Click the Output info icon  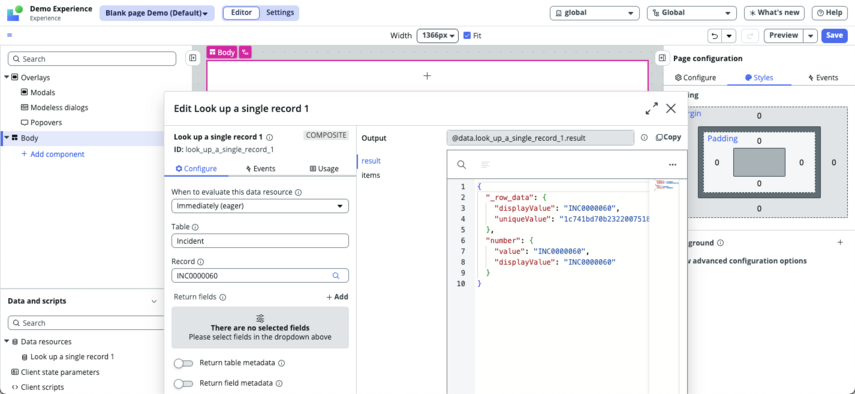pyautogui.click(x=644, y=138)
